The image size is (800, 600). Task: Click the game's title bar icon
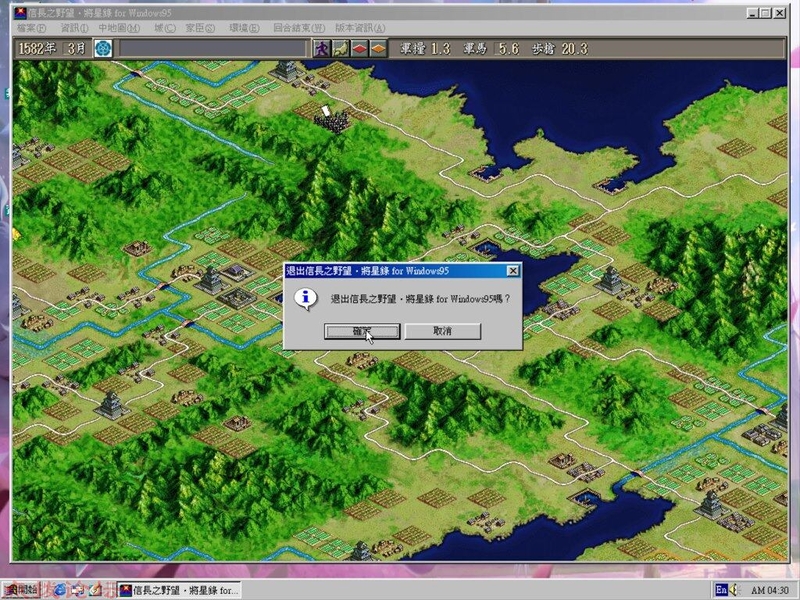coord(20,13)
